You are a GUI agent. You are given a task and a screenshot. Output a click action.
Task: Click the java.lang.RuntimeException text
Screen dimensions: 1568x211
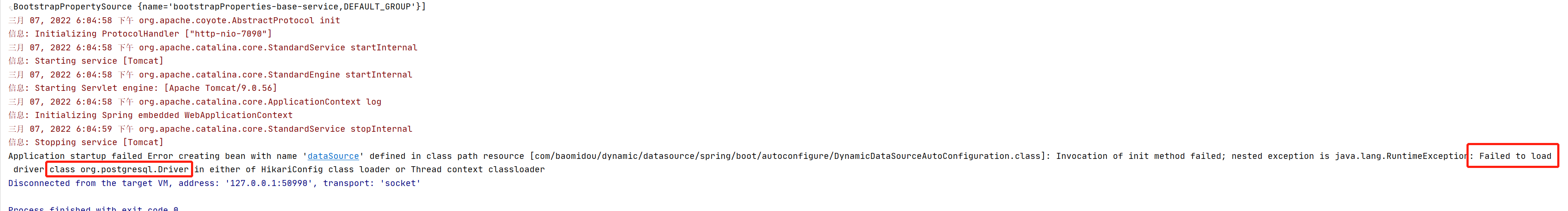(x=1400, y=156)
